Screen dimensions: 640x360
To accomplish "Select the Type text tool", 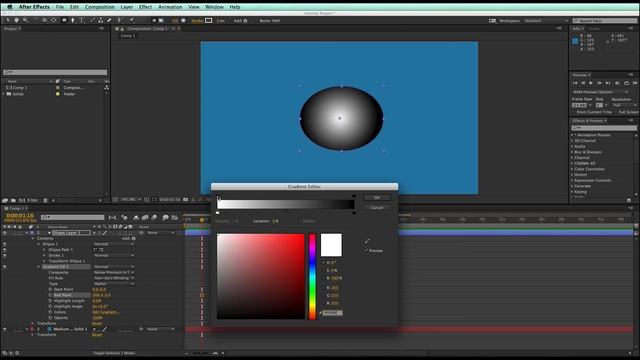I will coord(82,20).
